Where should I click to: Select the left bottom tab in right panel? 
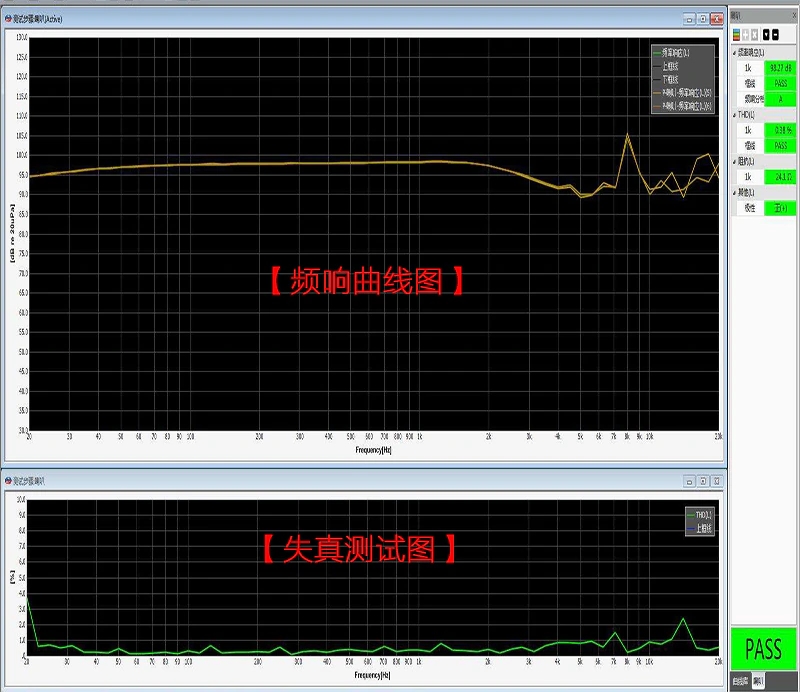click(740, 681)
